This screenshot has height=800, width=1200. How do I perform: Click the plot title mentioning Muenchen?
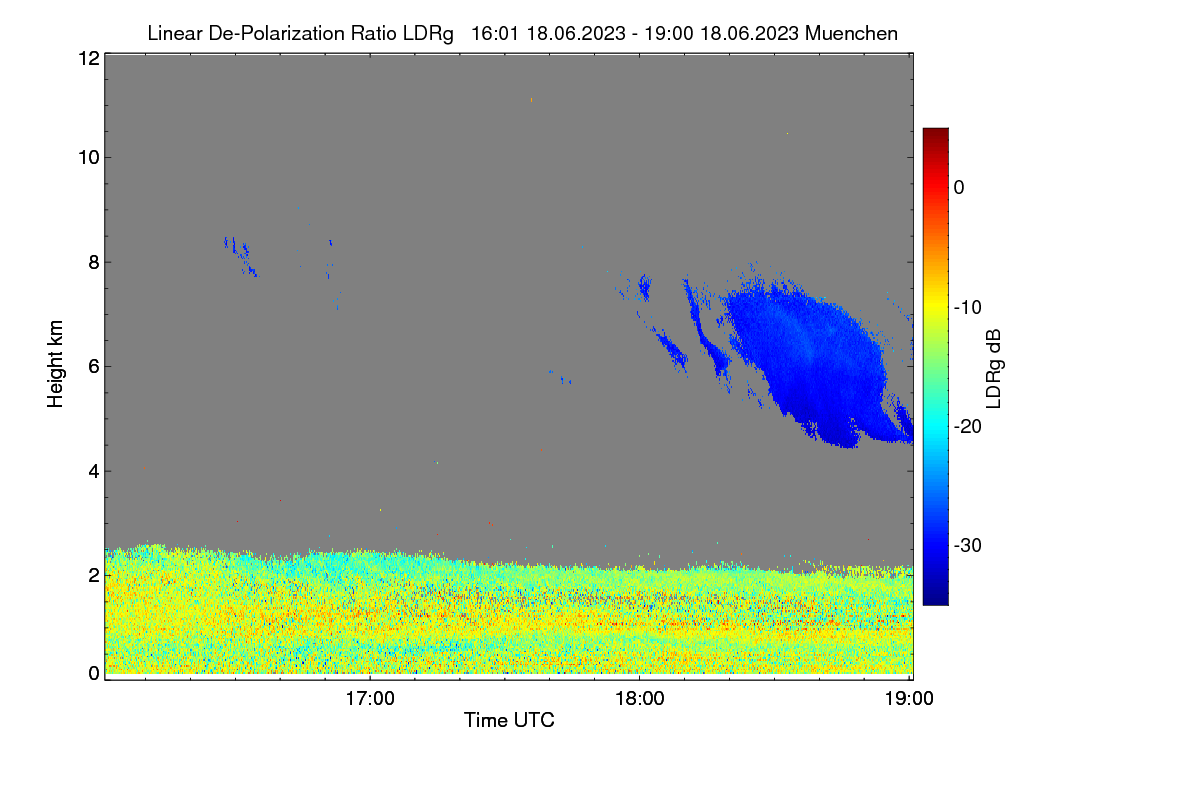(x=522, y=33)
